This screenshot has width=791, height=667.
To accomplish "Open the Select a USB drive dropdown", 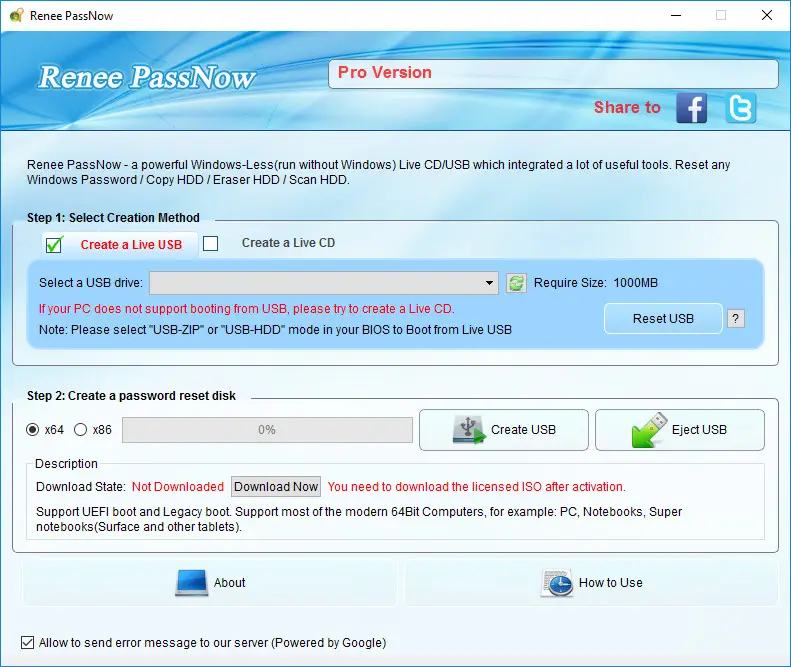I will click(324, 283).
